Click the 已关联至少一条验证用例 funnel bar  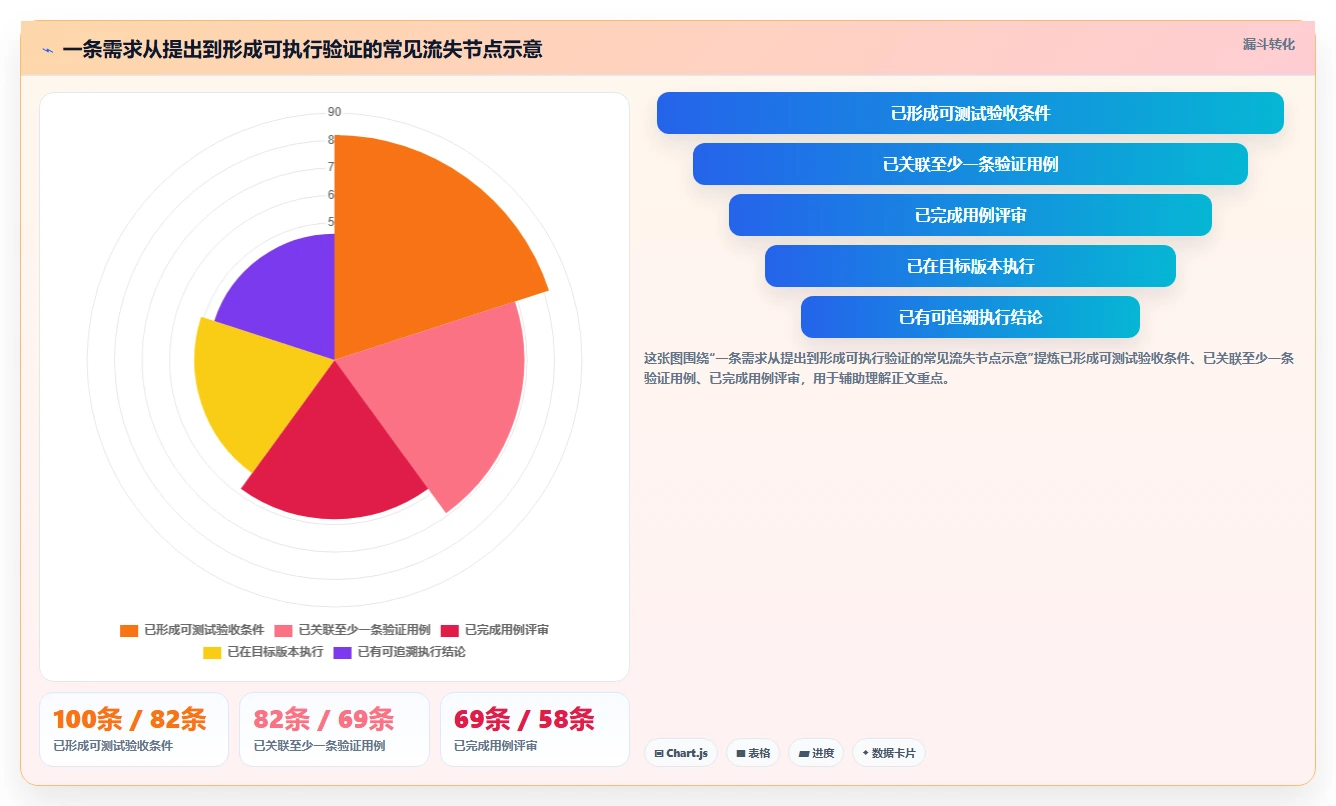[x=970, y=164]
